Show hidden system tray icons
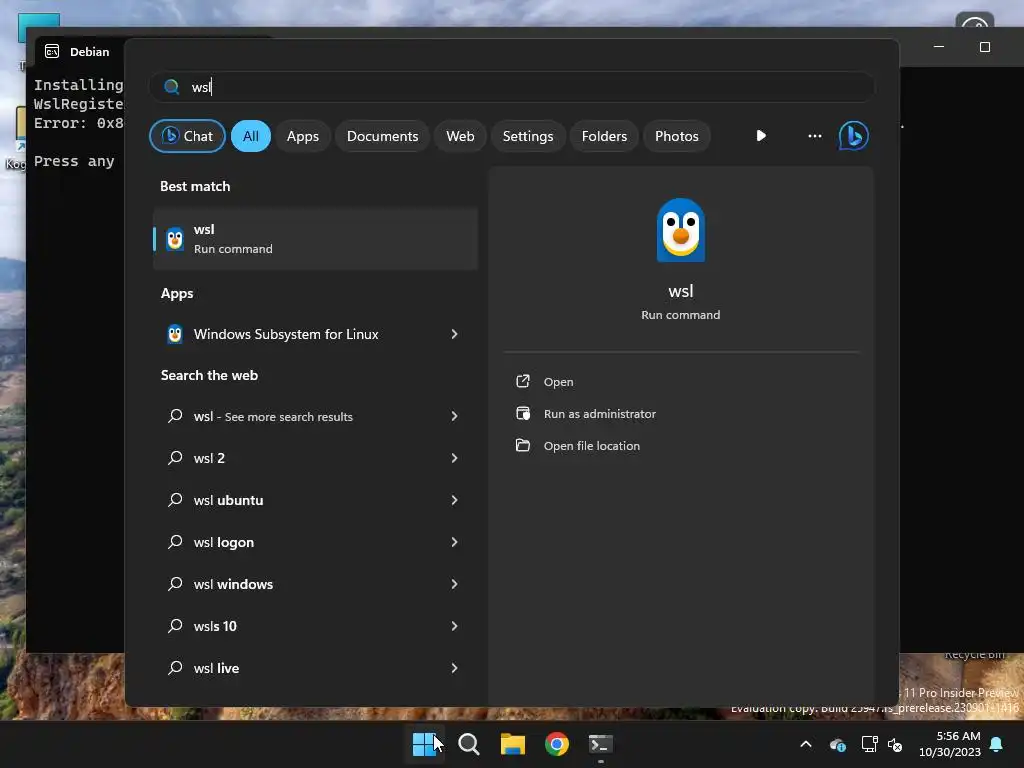Image resolution: width=1024 pixels, height=768 pixels. (806, 744)
